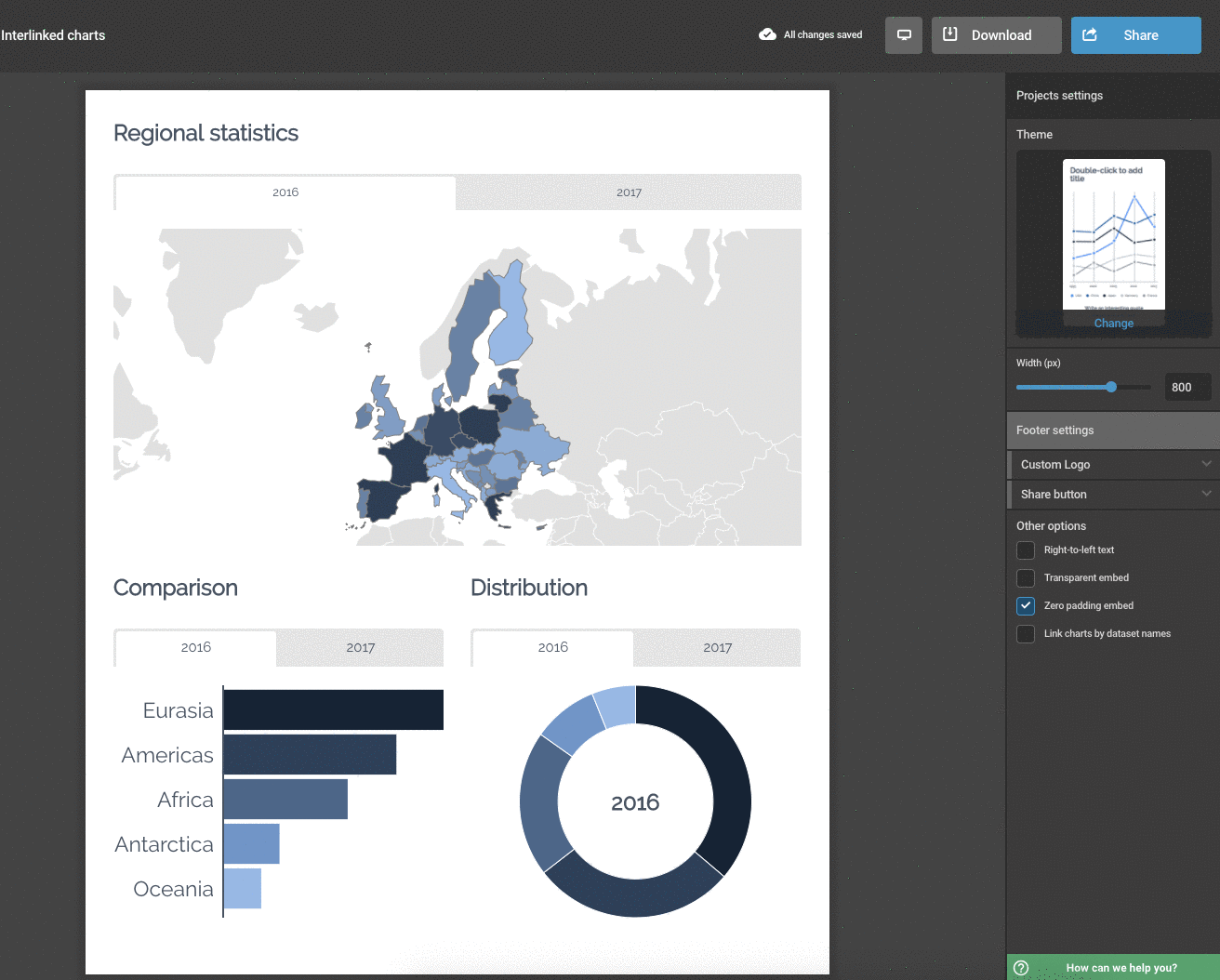Click the cloud saved status icon
Image resolution: width=1220 pixels, height=980 pixels.
point(767,34)
